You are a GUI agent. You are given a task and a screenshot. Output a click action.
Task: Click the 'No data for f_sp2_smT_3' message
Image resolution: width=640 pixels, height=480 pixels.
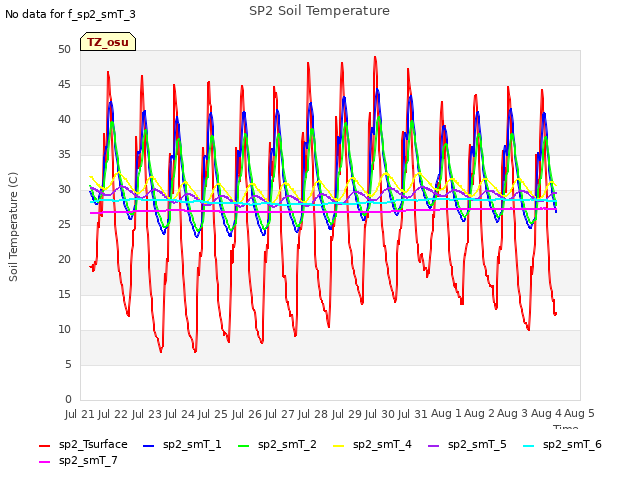70,14
